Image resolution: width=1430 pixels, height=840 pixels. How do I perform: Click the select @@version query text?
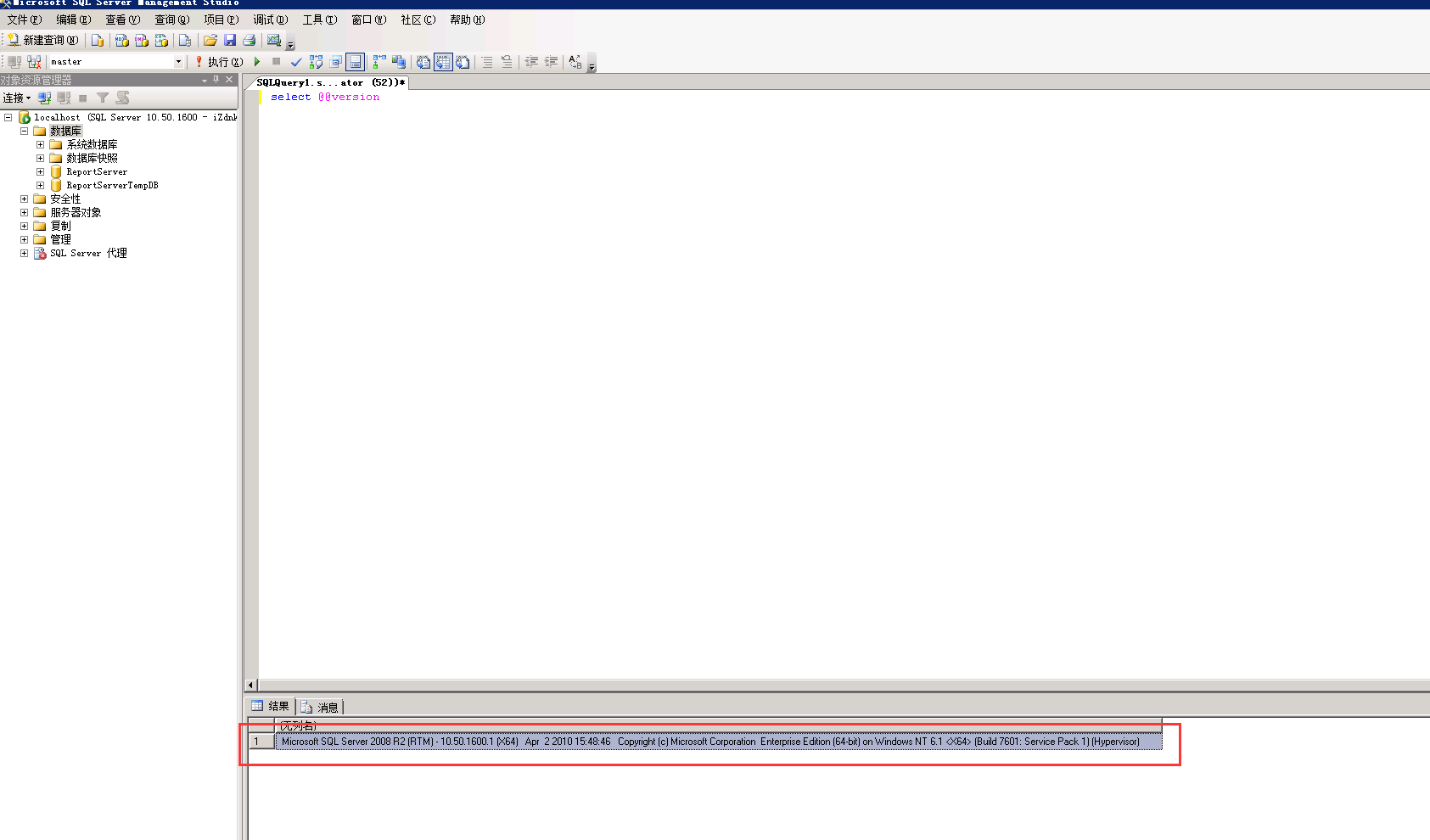325,97
